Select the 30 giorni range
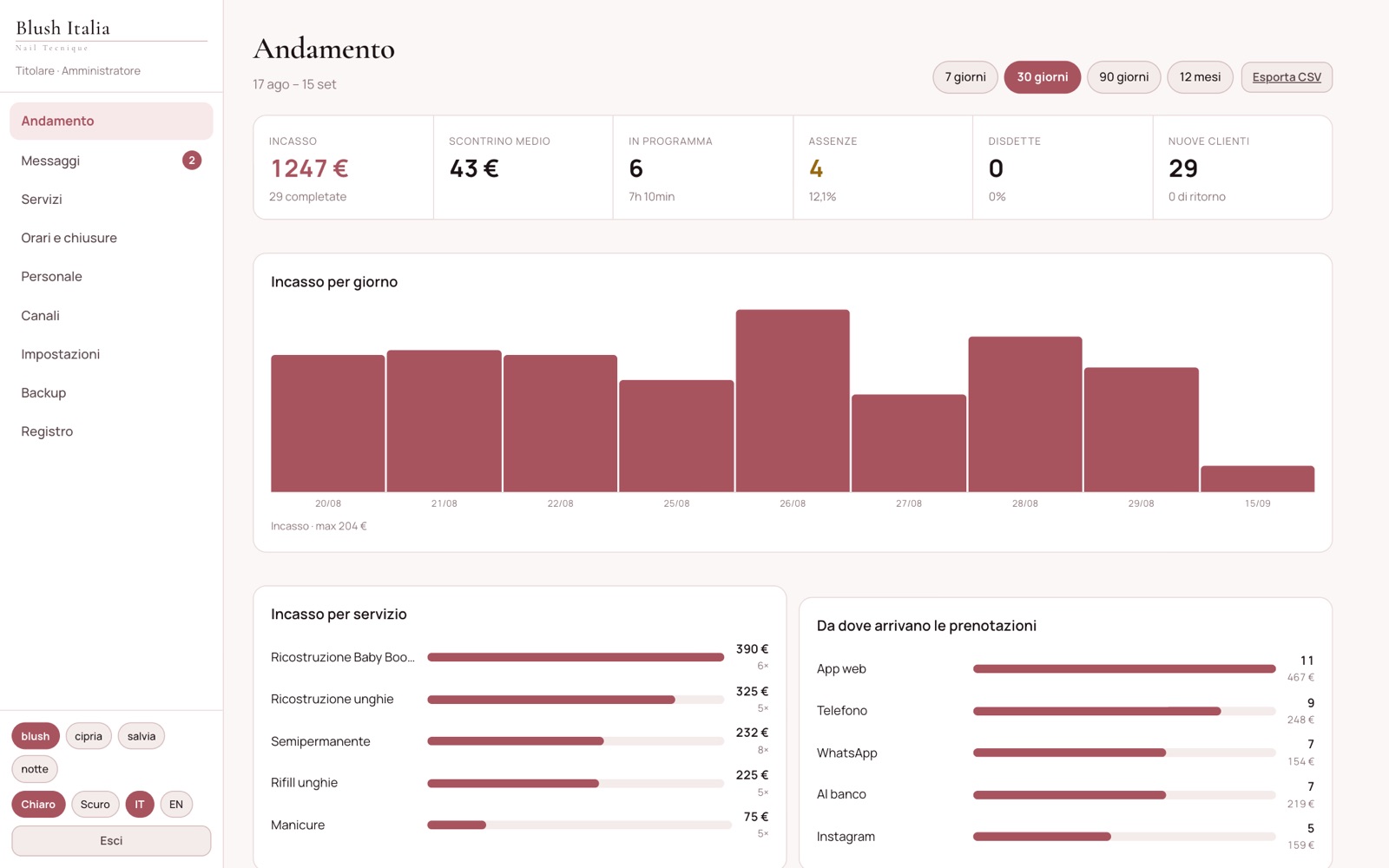1389x868 pixels. [1043, 77]
